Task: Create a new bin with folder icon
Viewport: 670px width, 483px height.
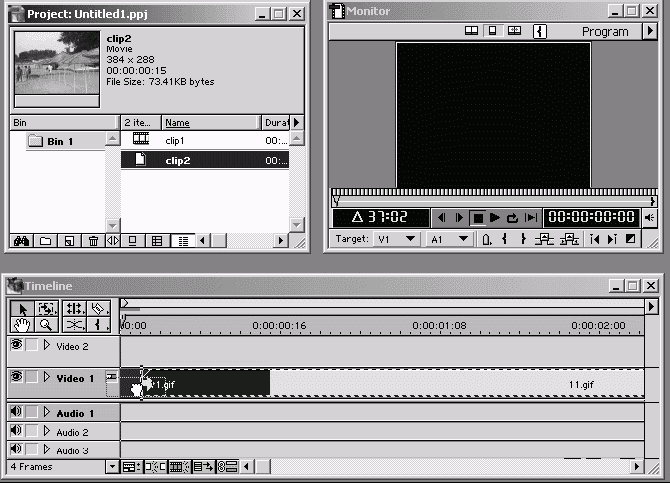Action: coord(45,241)
